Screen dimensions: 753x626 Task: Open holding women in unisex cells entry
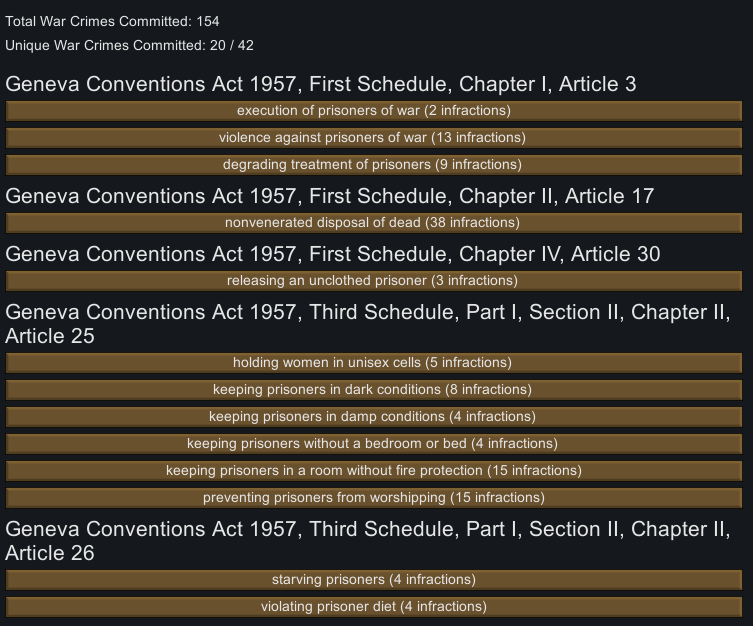[x=374, y=363]
